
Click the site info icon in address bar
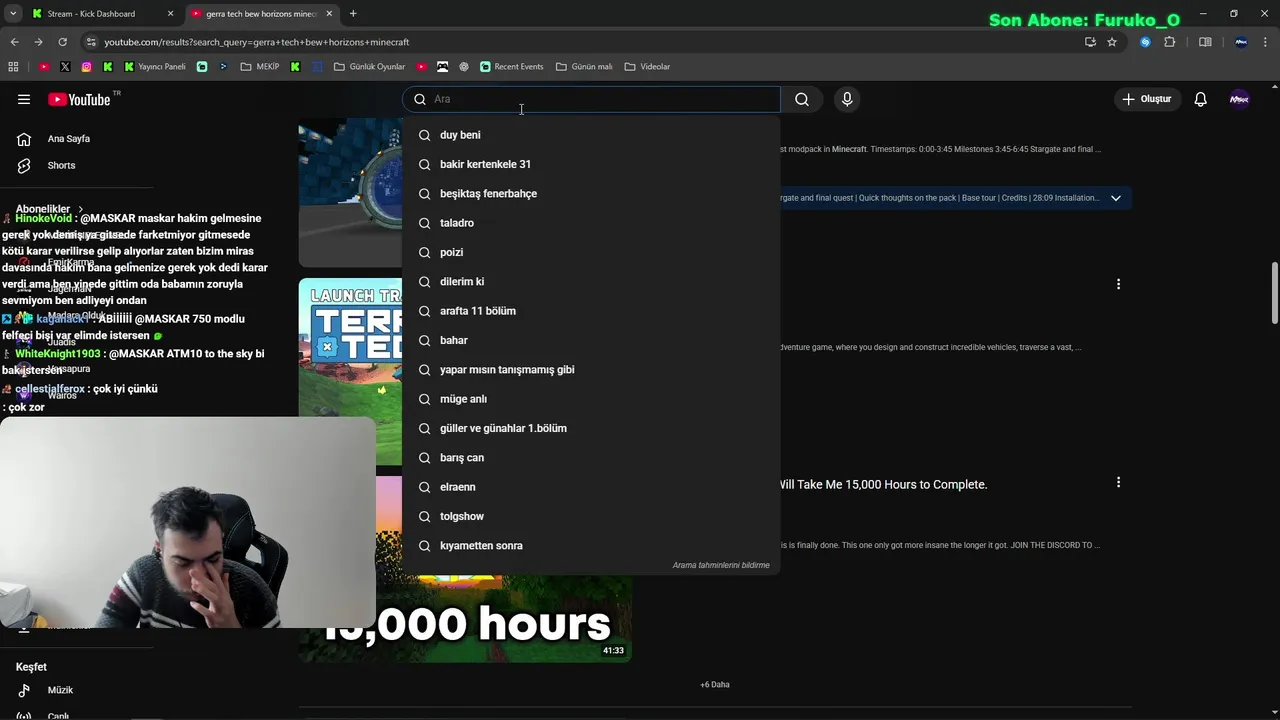[91, 42]
